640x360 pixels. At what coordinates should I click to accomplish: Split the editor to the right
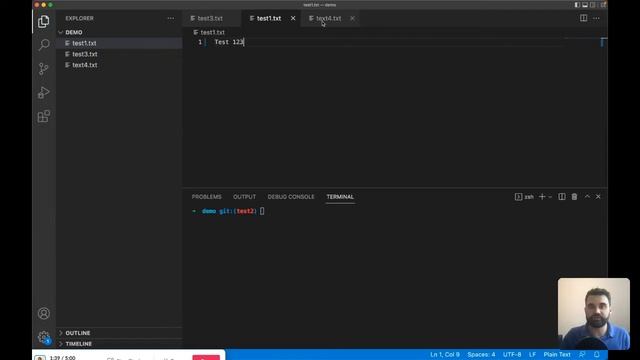pyautogui.click(x=584, y=18)
